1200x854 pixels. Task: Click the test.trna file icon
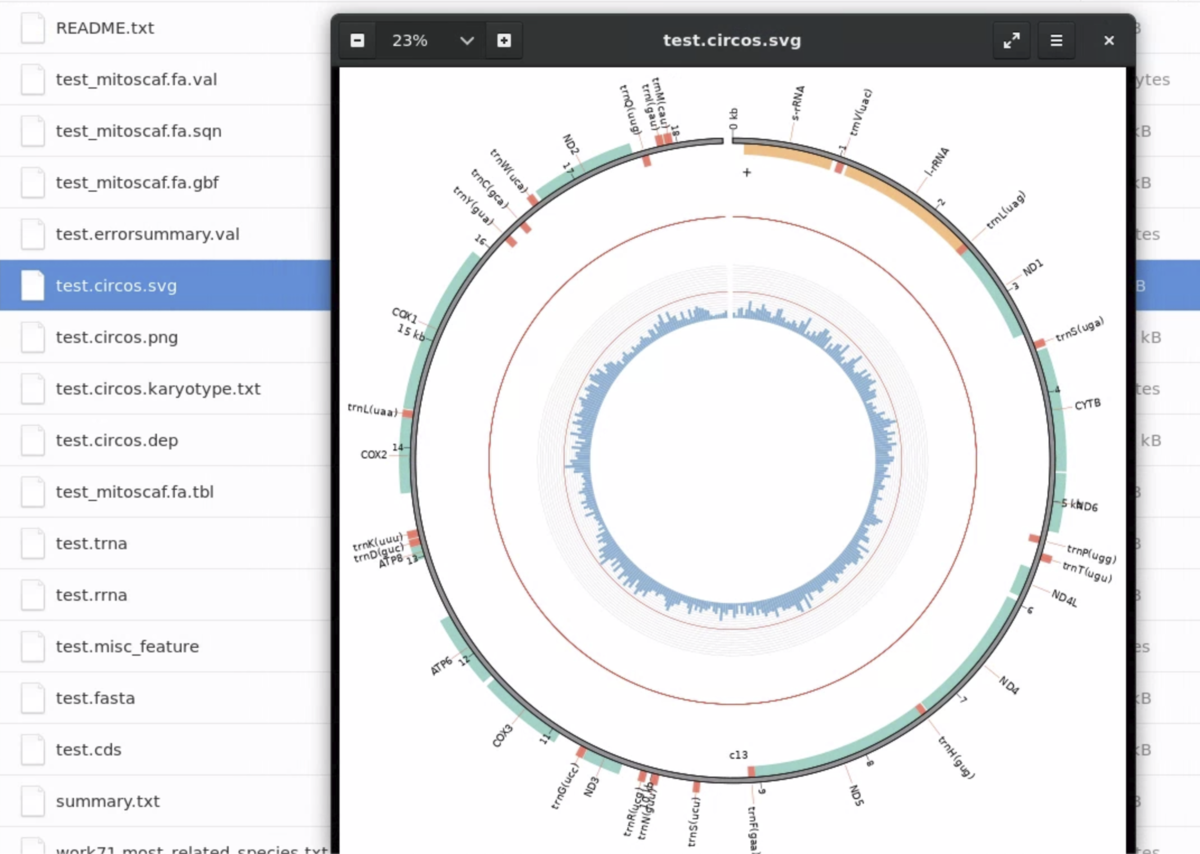(x=33, y=543)
